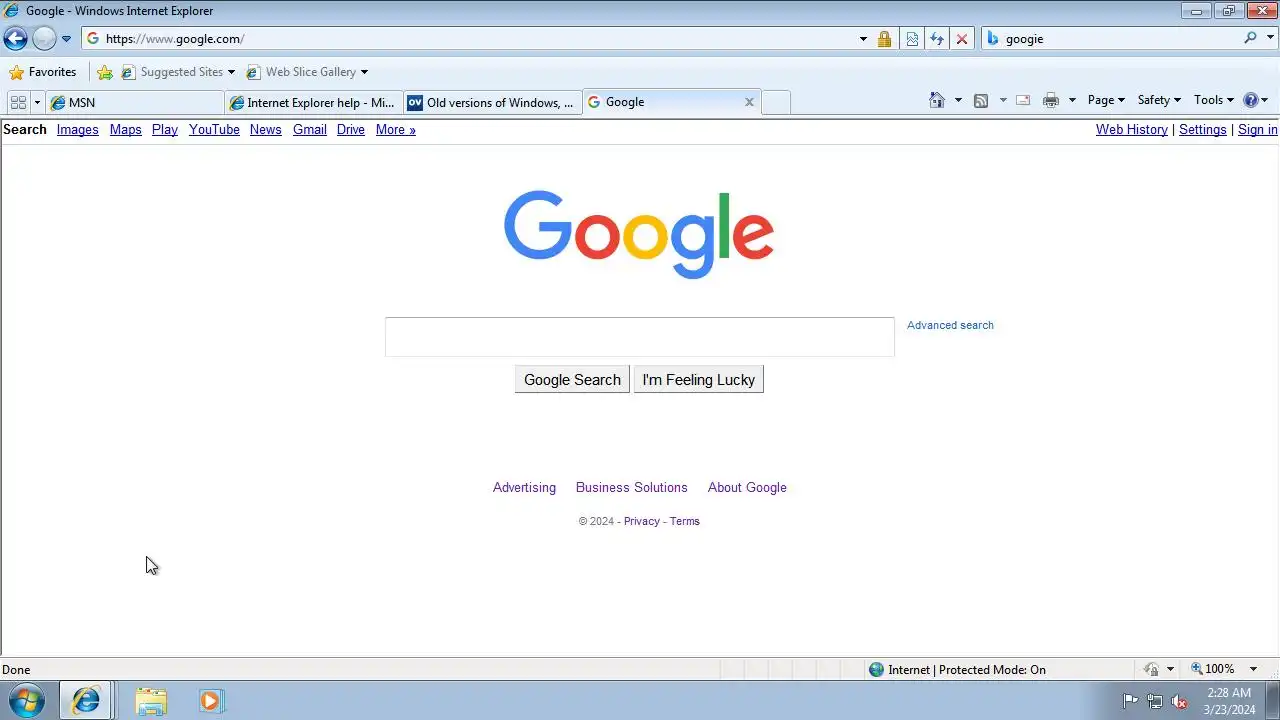Open Web History link
The image size is (1280, 720).
pos(1132,130)
